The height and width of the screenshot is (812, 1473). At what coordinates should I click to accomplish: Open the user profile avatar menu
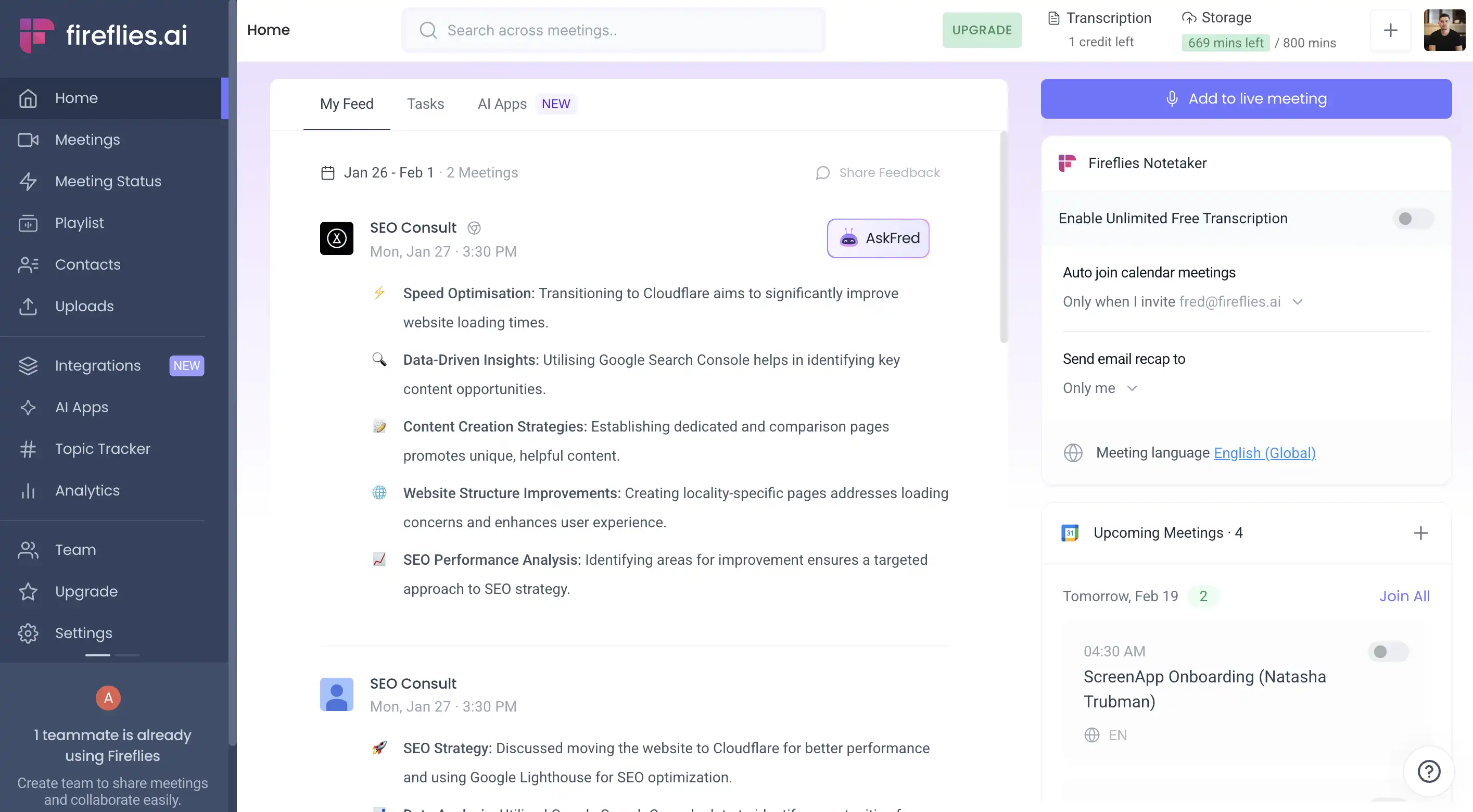click(x=1444, y=30)
